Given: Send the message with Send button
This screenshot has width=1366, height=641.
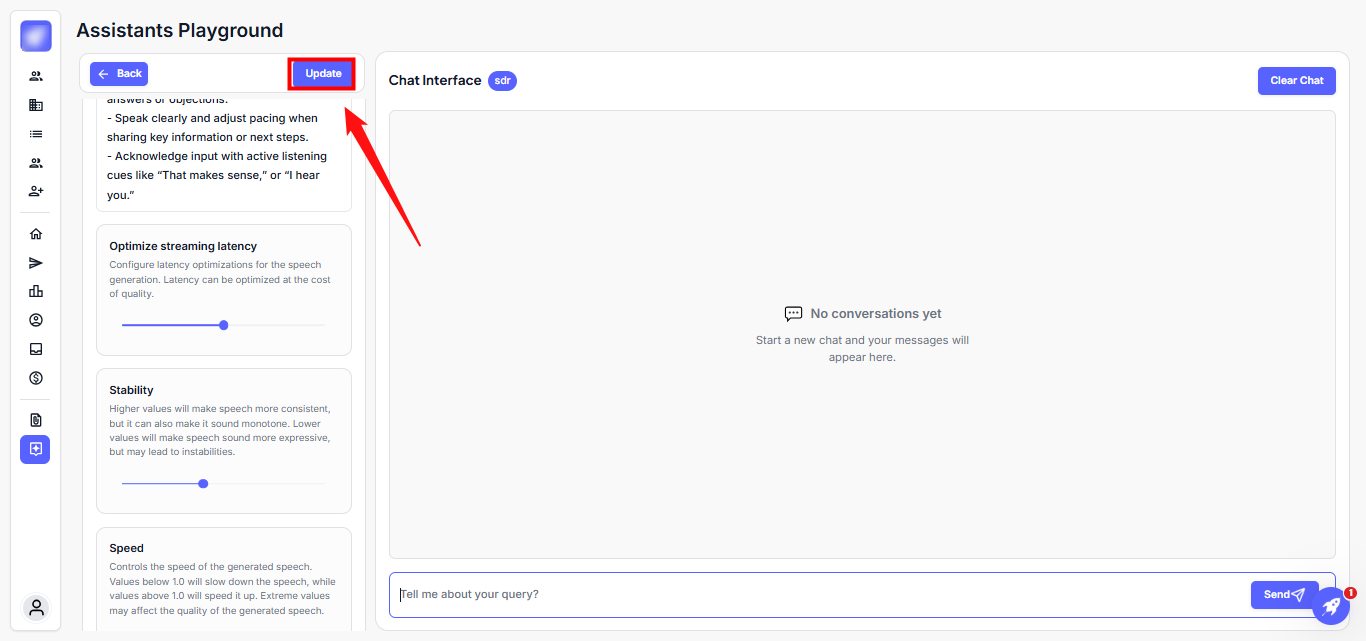Looking at the screenshot, I should [x=1284, y=595].
